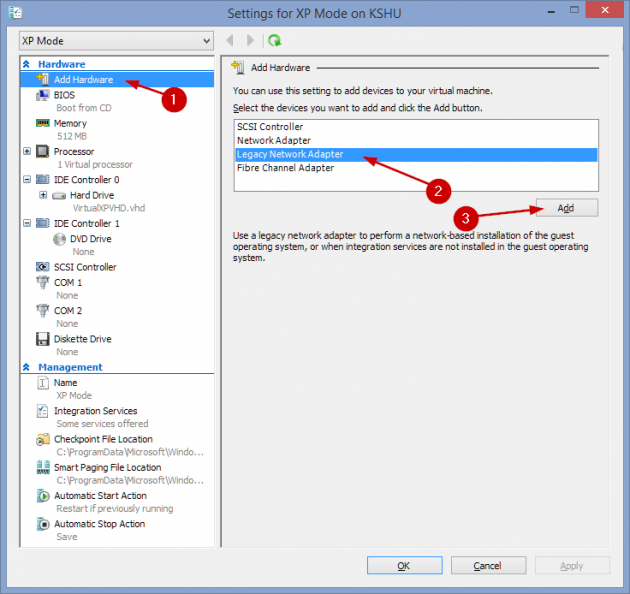The height and width of the screenshot is (594, 630).
Task: Click the IDE Controller 1 icon
Action: tap(43, 223)
